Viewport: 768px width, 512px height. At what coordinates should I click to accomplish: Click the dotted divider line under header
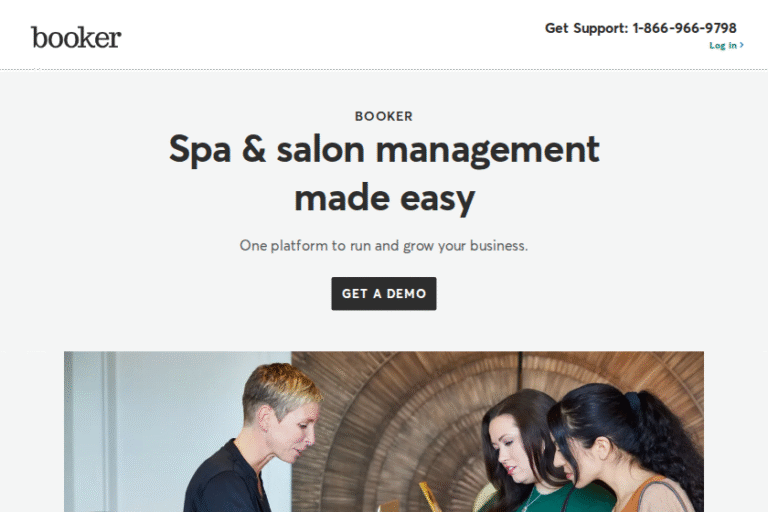tap(384, 70)
